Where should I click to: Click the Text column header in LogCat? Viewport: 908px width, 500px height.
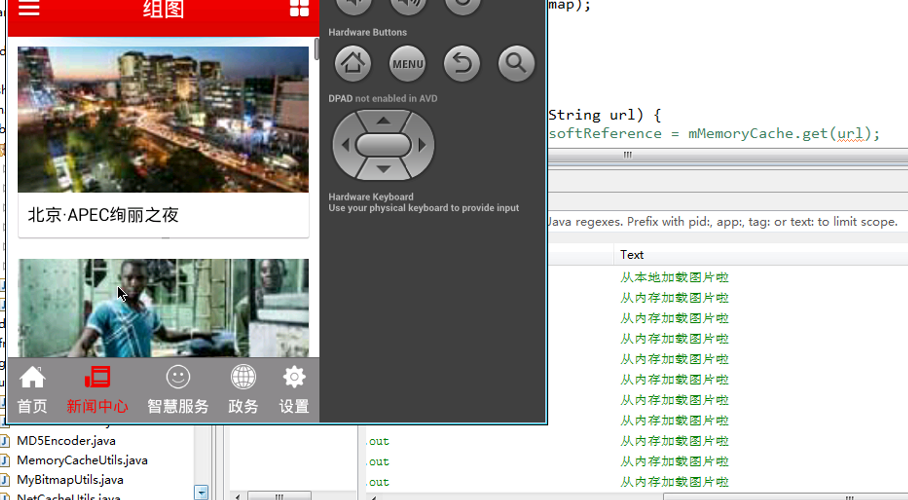[x=632, y=255]
